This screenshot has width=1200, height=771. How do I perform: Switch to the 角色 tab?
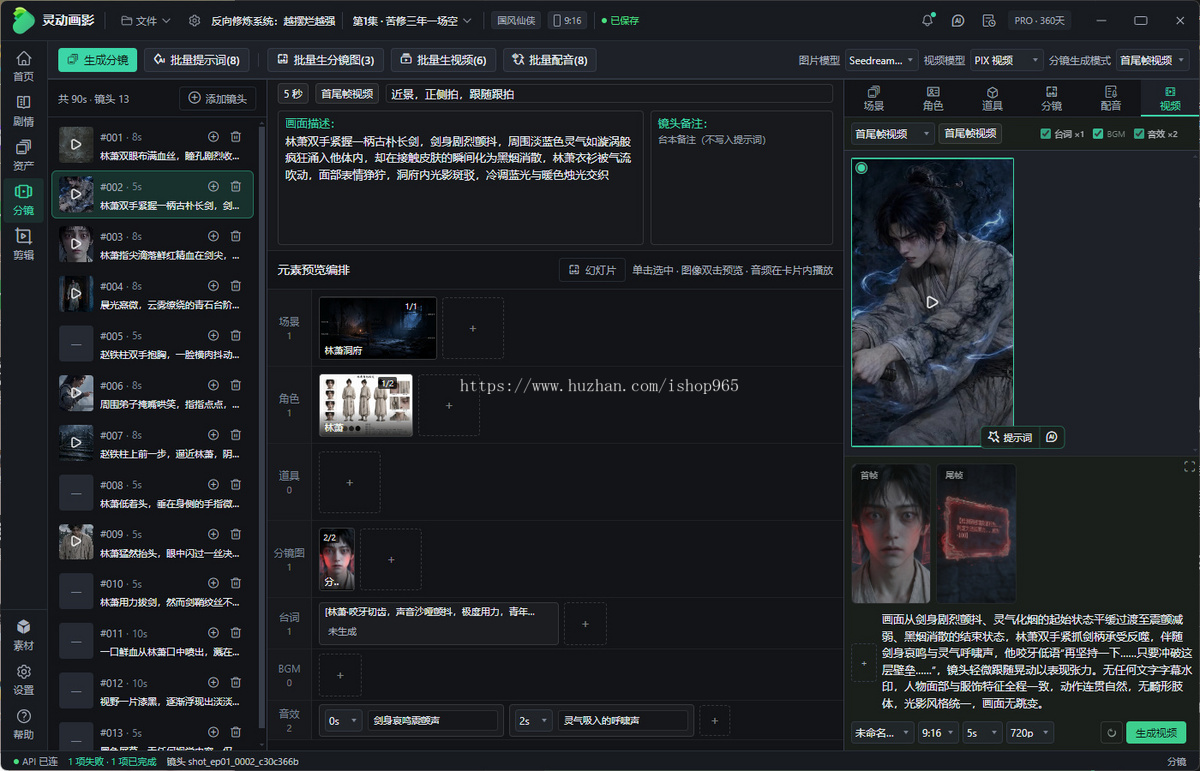point(933,97)
